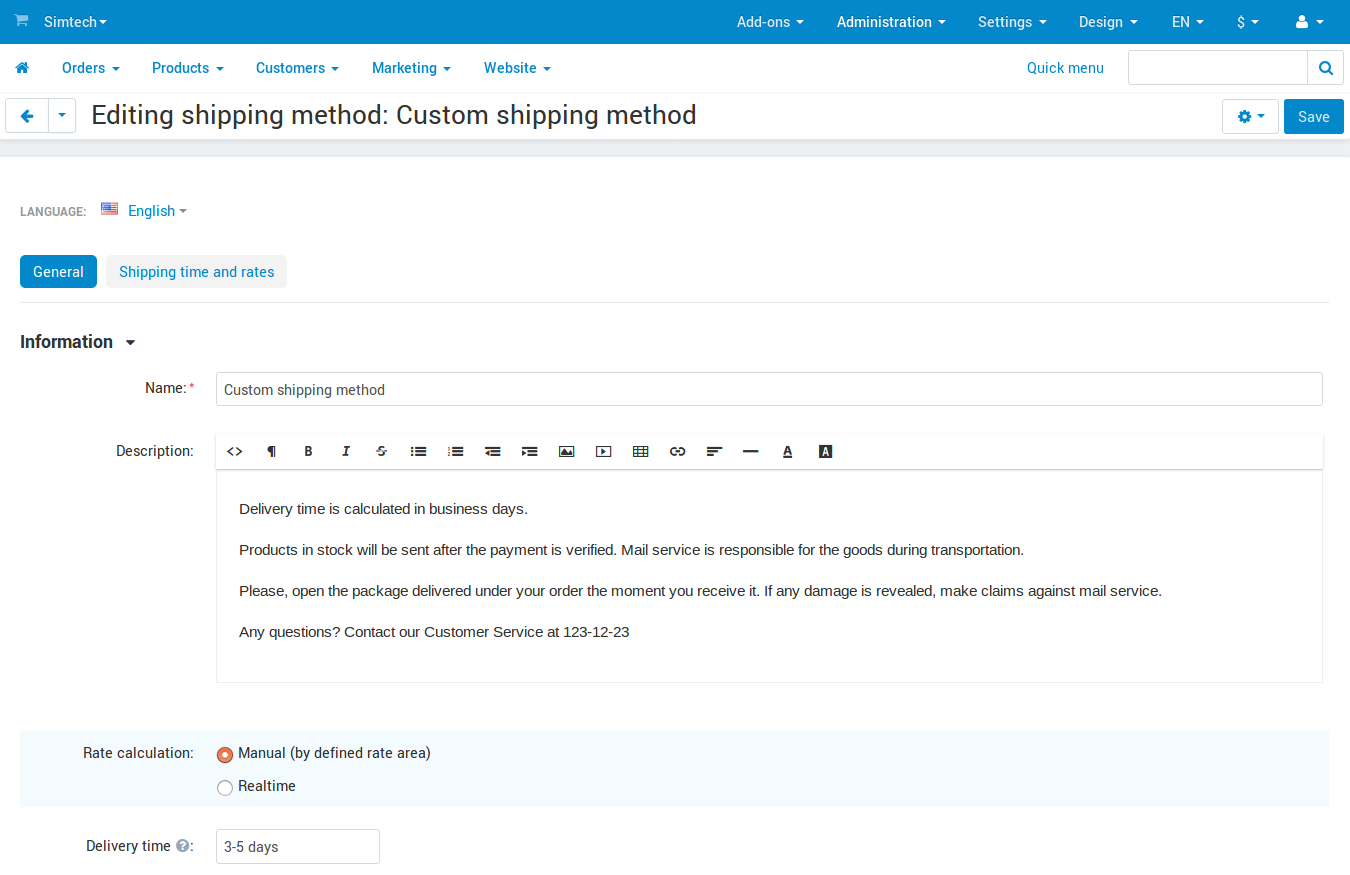Open the Design menu
This screenshot has width=1350, height=875.
[1108, 22]
